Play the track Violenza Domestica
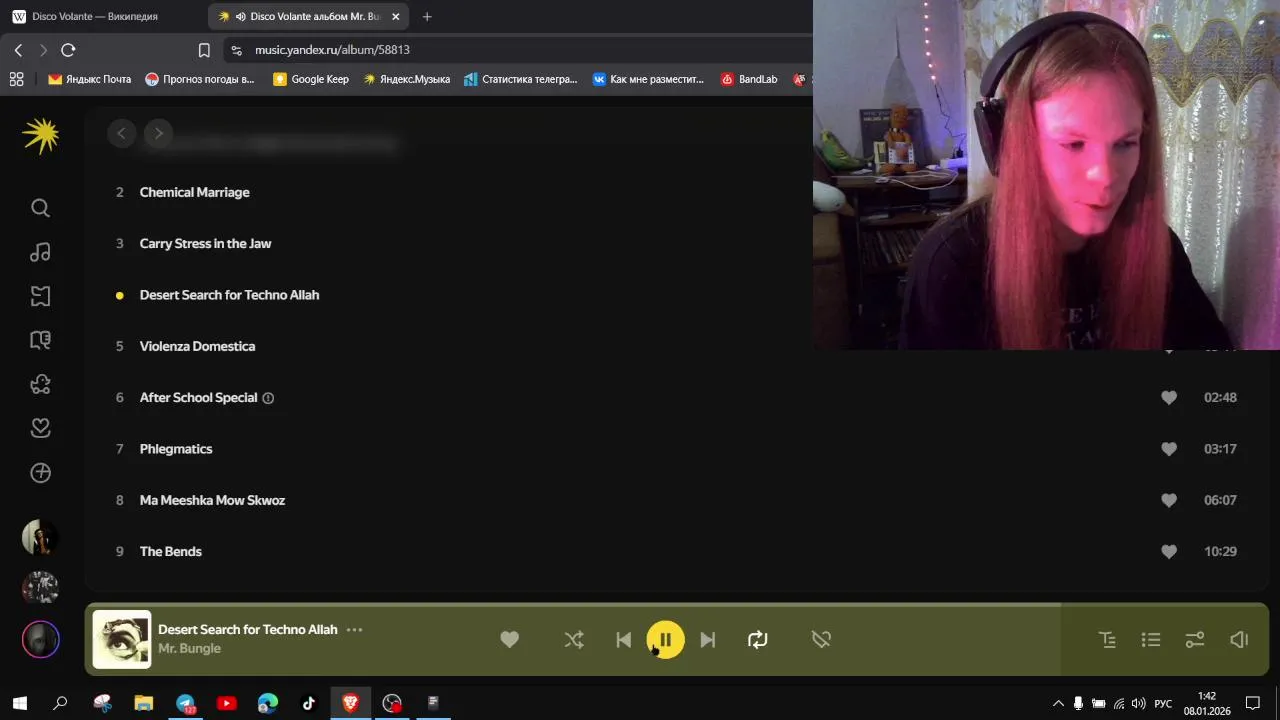Screen dimensions: 1280x720 click(197, 346)
